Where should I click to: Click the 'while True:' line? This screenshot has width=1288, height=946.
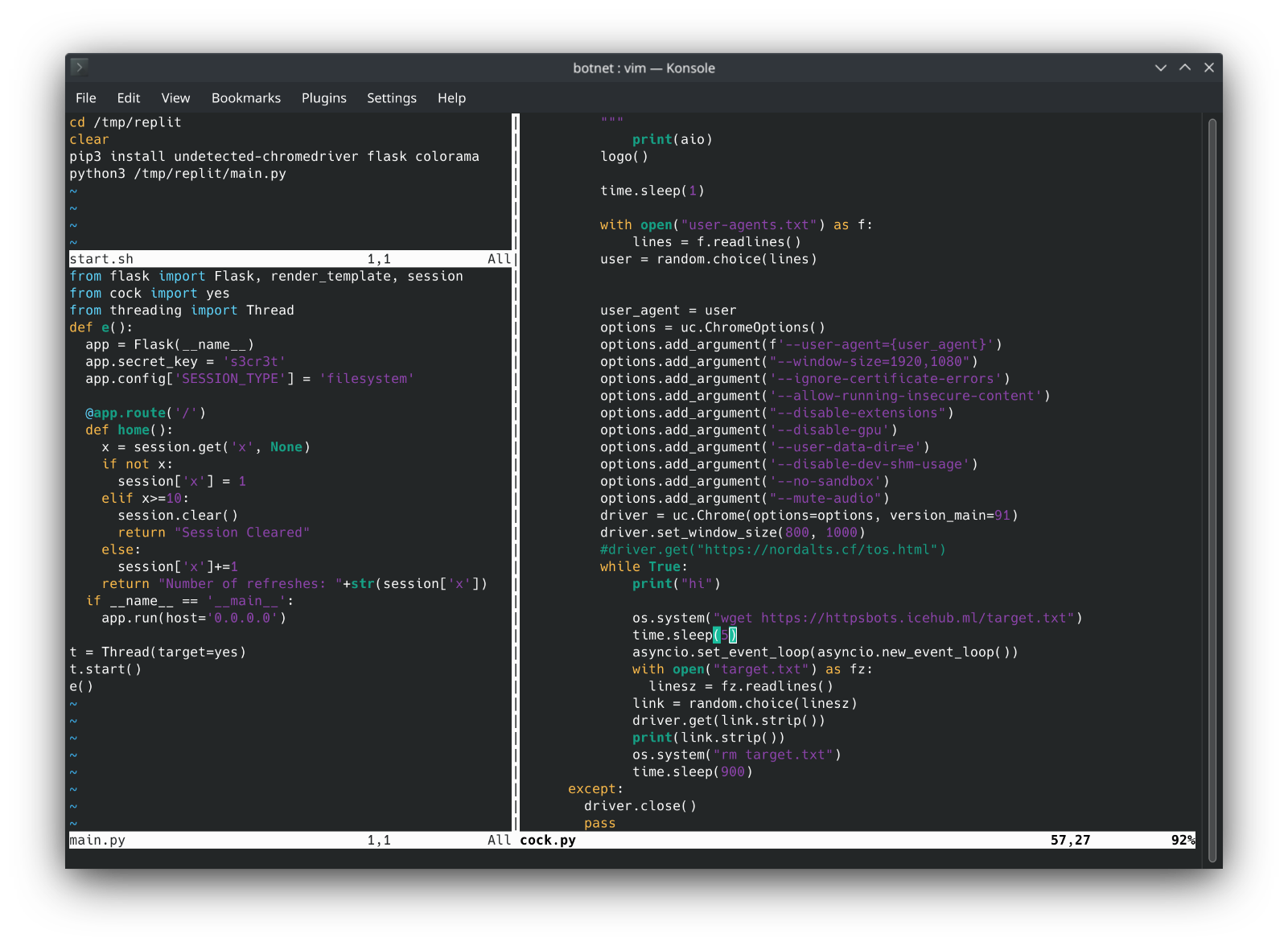(644, 567)
